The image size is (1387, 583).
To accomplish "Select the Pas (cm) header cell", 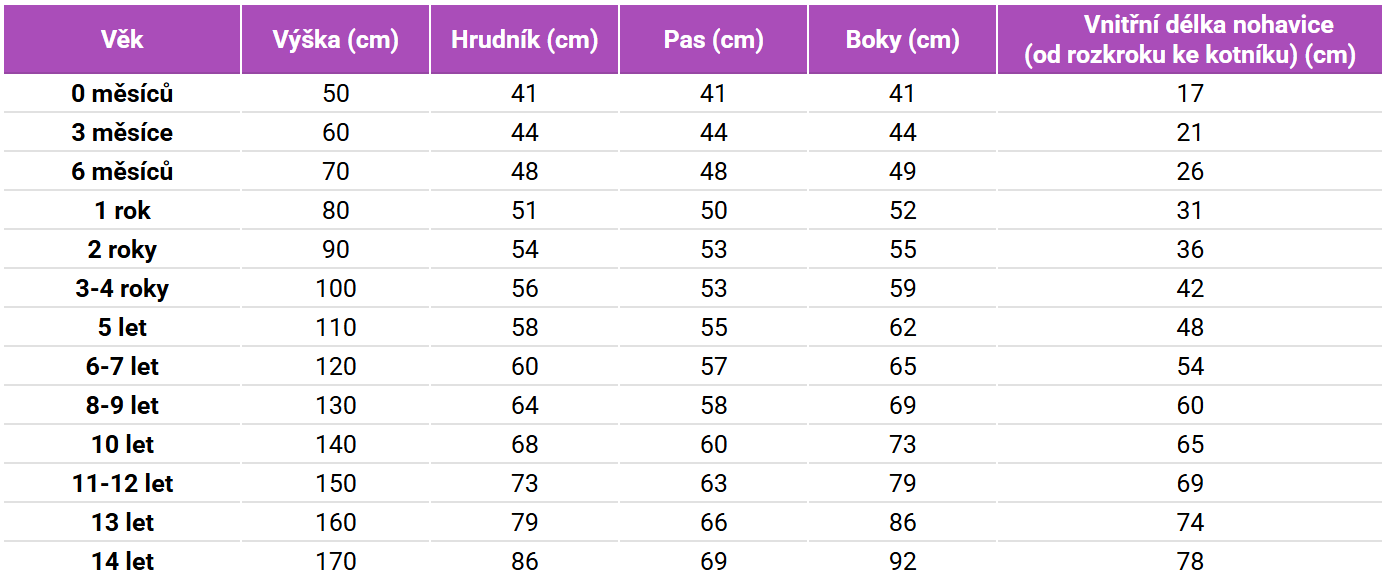I will pos(714,40).
